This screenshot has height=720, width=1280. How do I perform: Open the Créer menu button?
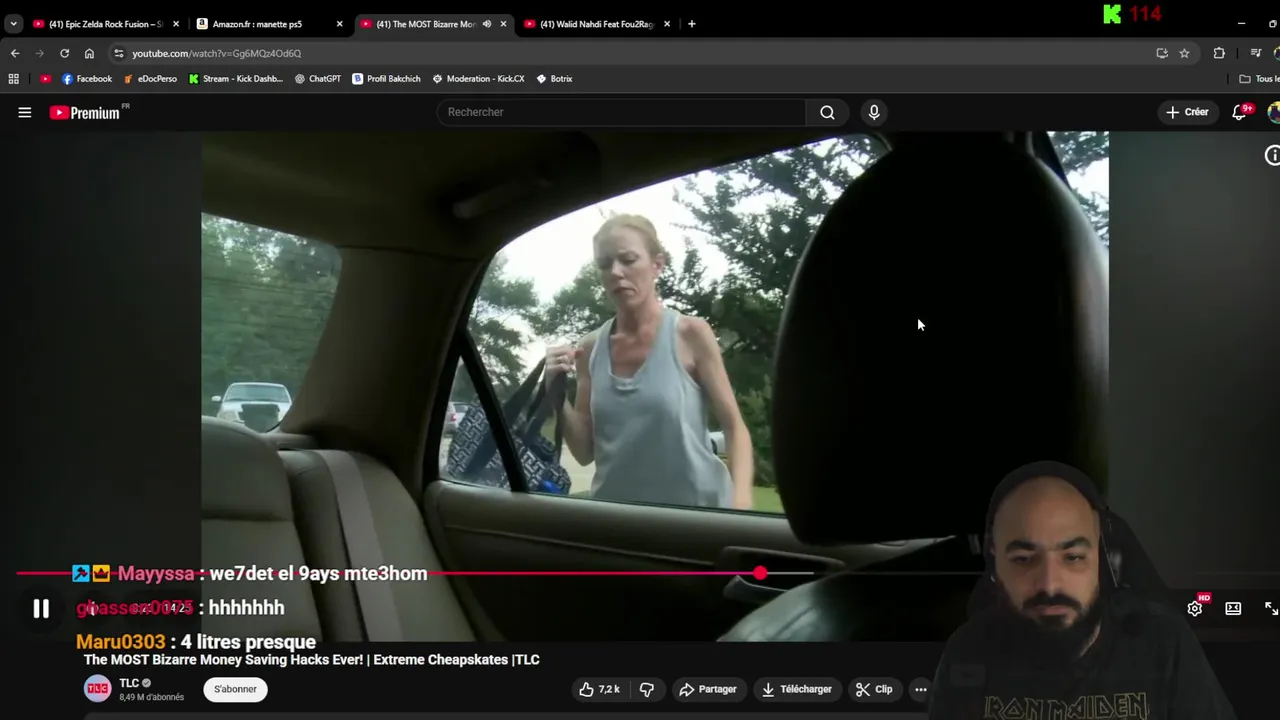1187,112
